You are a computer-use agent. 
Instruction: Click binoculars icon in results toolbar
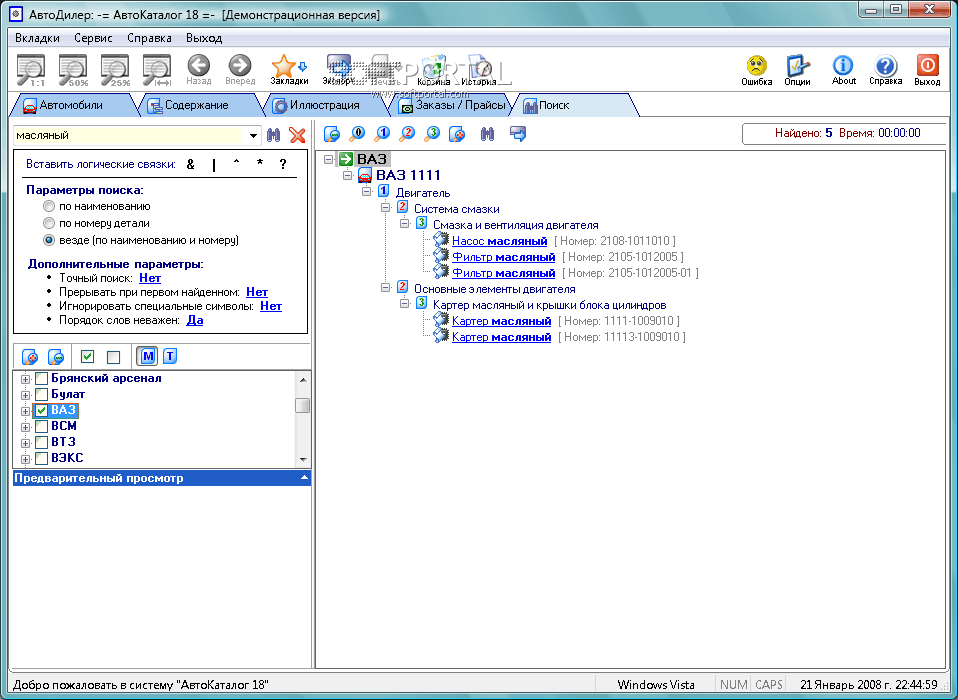487,133
